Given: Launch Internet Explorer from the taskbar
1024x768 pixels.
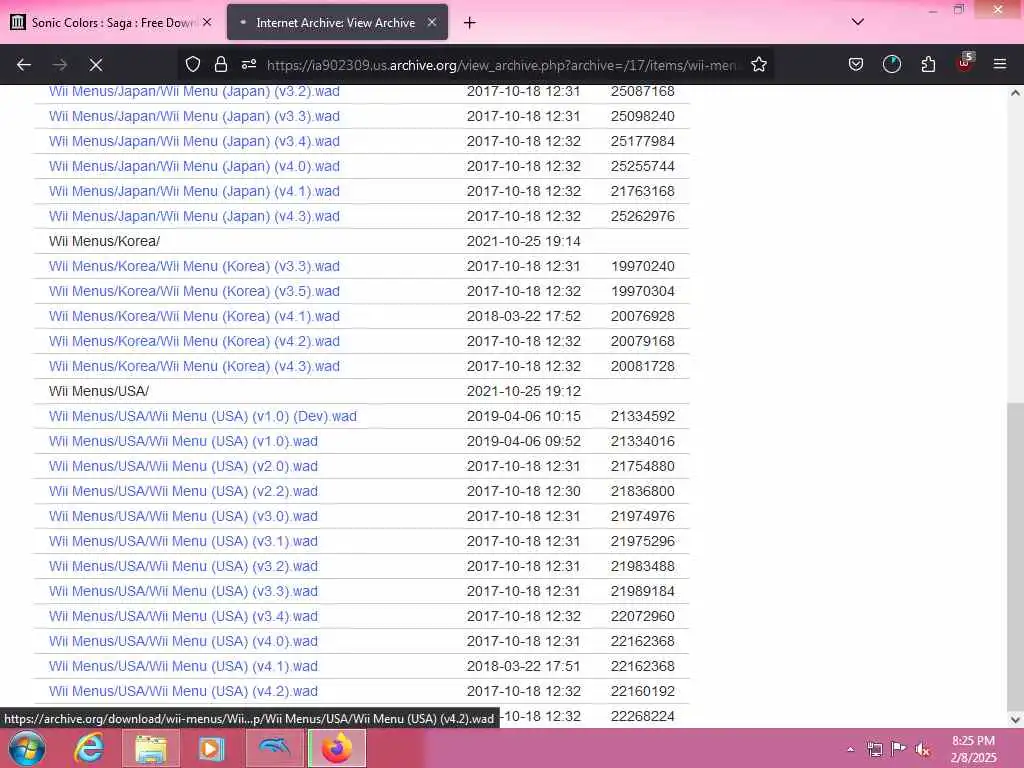Looking at the screenshot, I should coord(89,748).
